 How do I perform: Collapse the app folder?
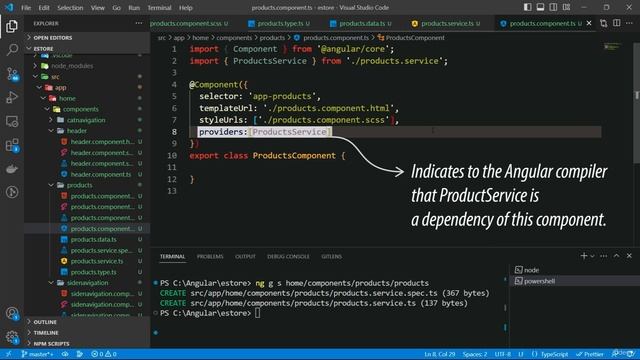pyautogui.click(x=60, y=87)
